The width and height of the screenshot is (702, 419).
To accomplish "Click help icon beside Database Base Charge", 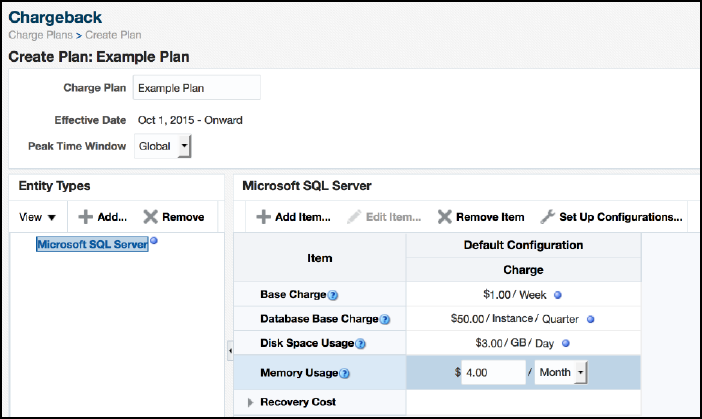I will click(385, 320).
